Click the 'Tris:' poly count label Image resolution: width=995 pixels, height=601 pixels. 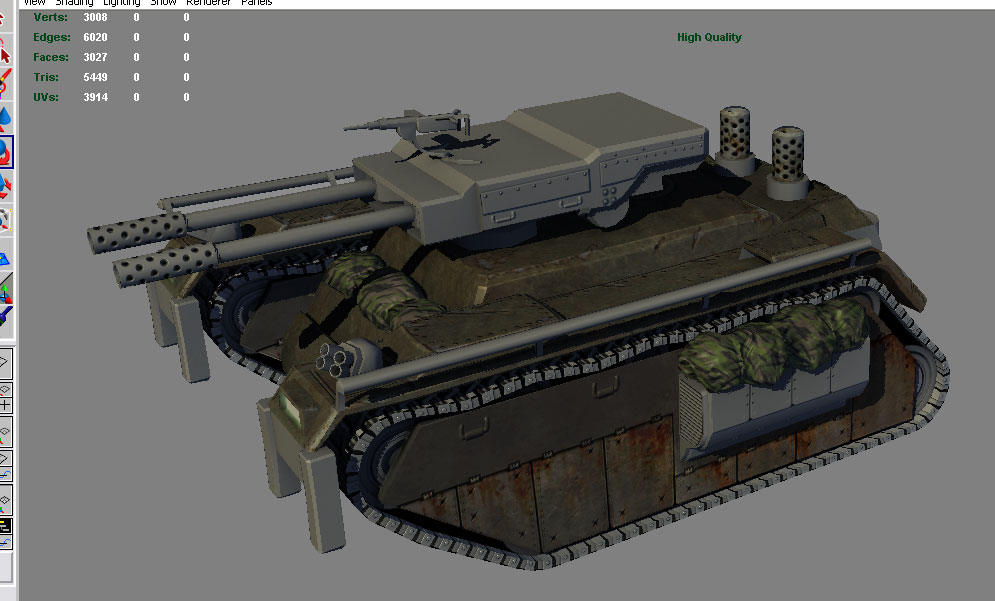pos(46,77)
